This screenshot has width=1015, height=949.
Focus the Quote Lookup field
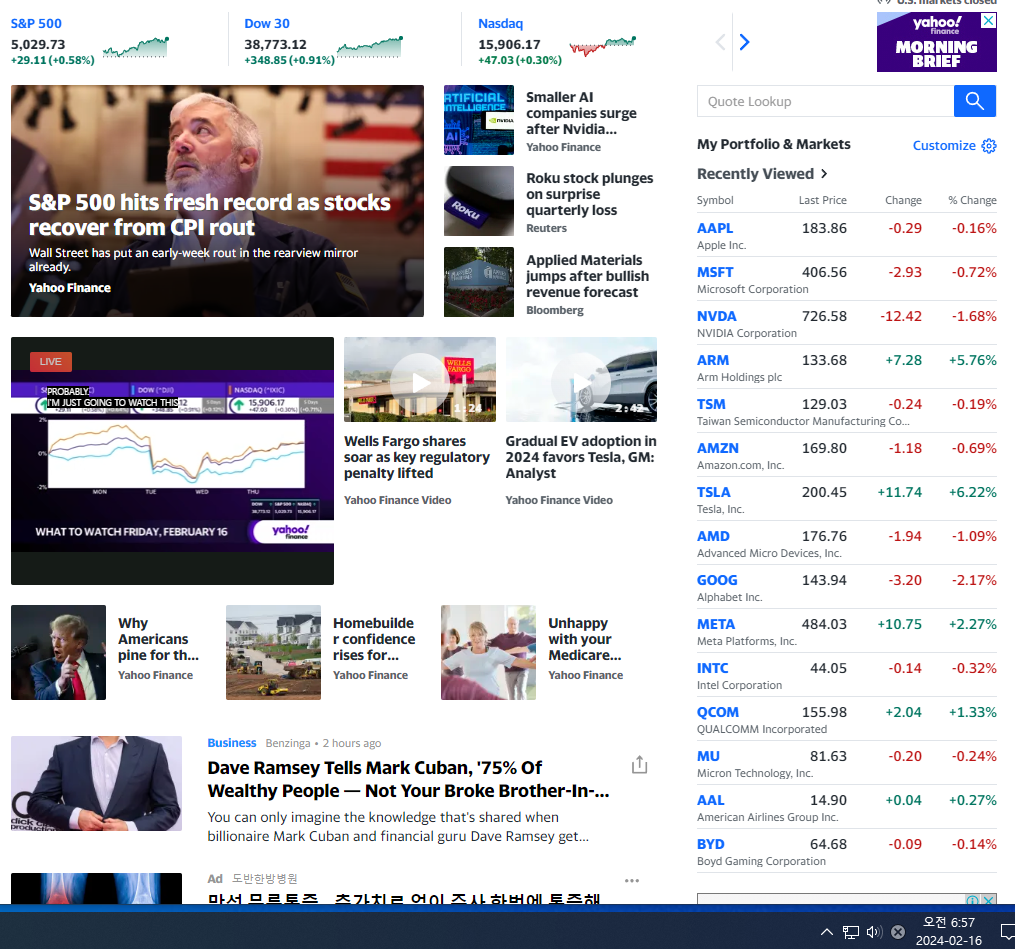825,101
